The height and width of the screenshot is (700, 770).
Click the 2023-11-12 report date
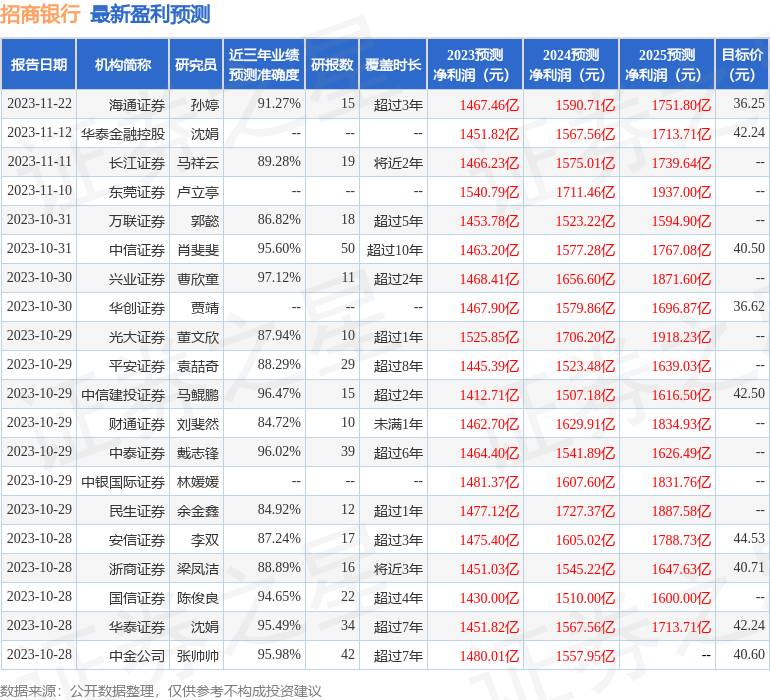point(39,132)
